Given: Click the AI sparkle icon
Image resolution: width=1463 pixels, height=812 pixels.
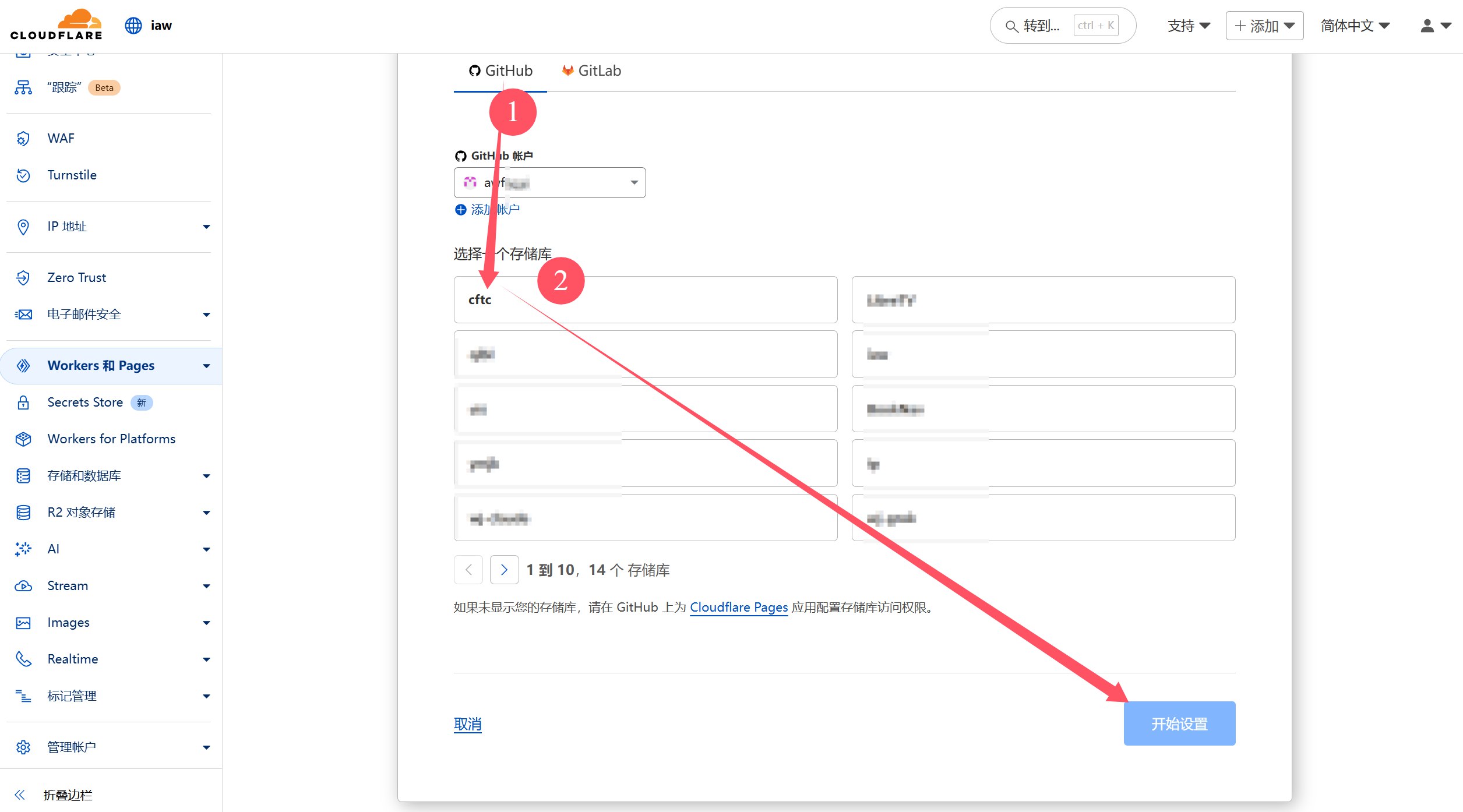Looking at the screenshot, I should click(23, 549).
